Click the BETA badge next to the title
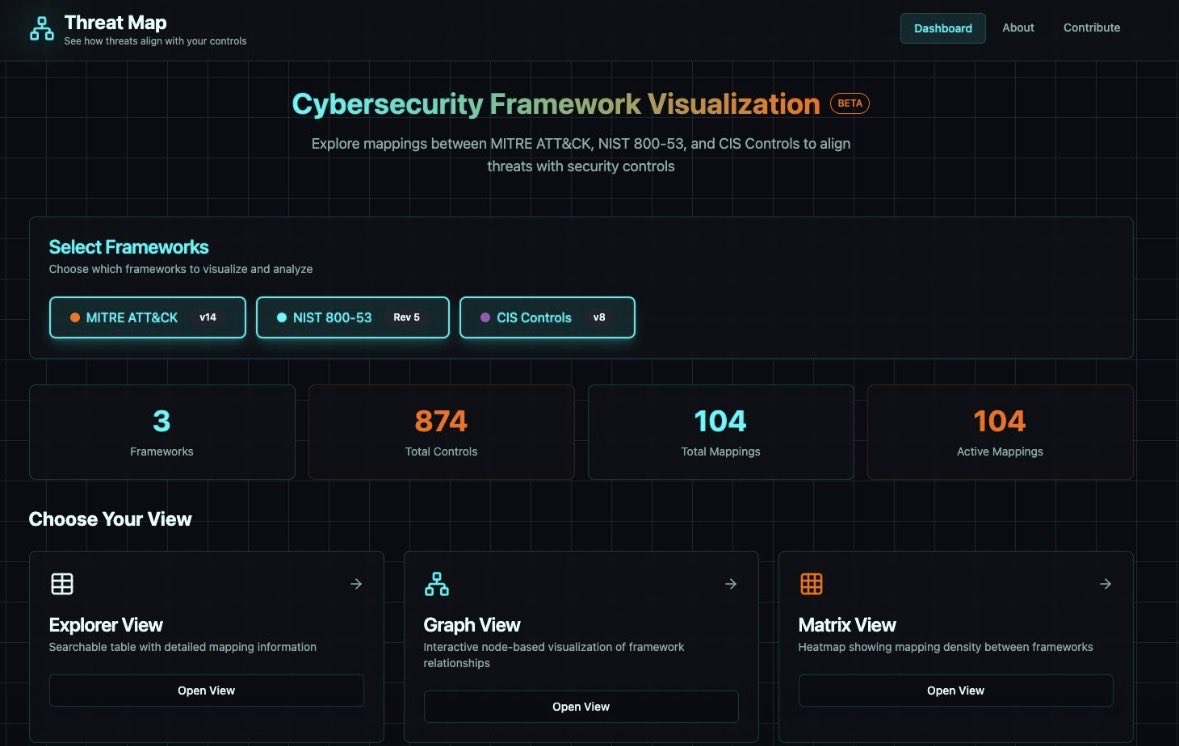Screen dimensions: 1179x746 [x=850, y=102]
